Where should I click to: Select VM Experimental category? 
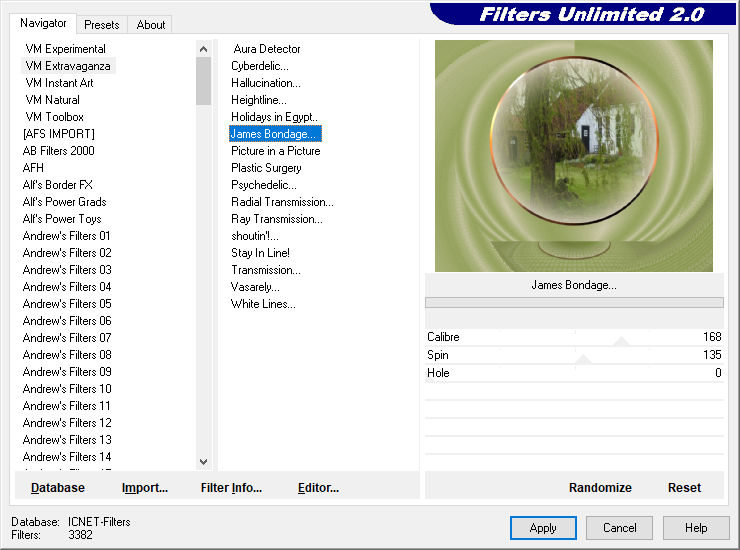click(65, 49)
